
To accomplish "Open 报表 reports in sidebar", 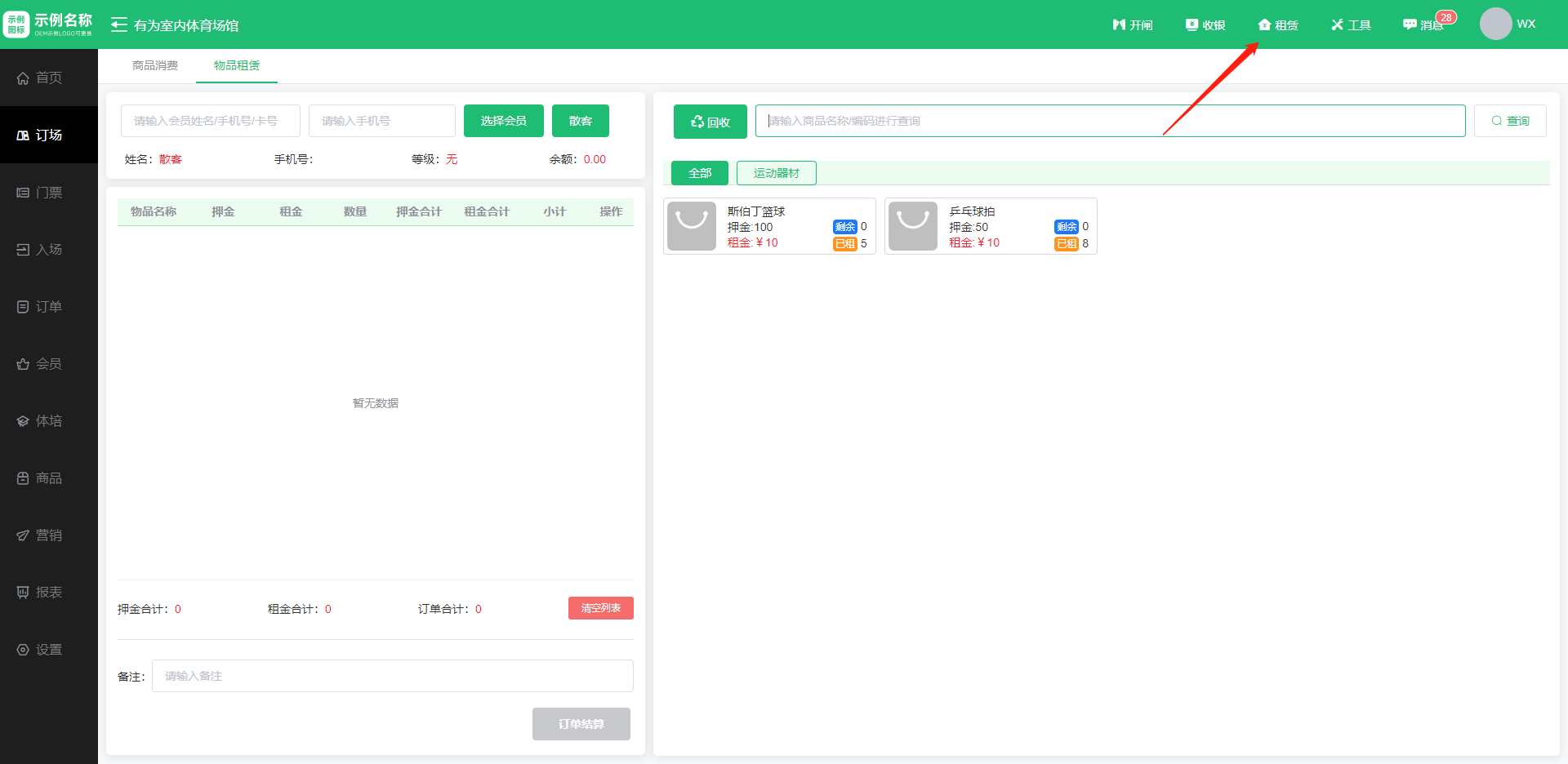I will (x=49, y=593).
